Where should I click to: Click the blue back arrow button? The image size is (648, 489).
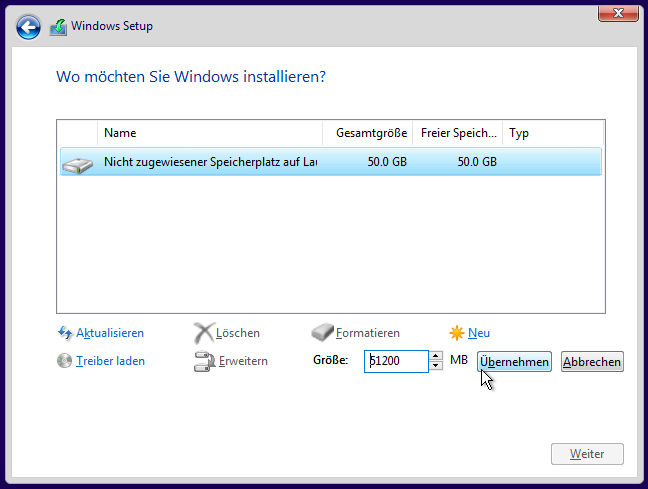28,27
